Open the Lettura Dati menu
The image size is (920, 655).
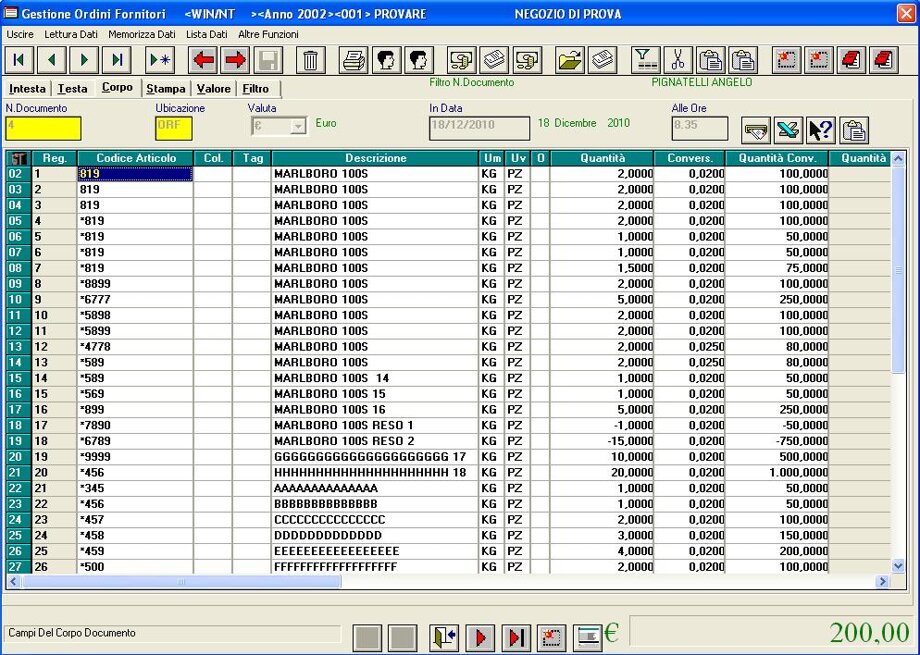[x=71, y=34]
